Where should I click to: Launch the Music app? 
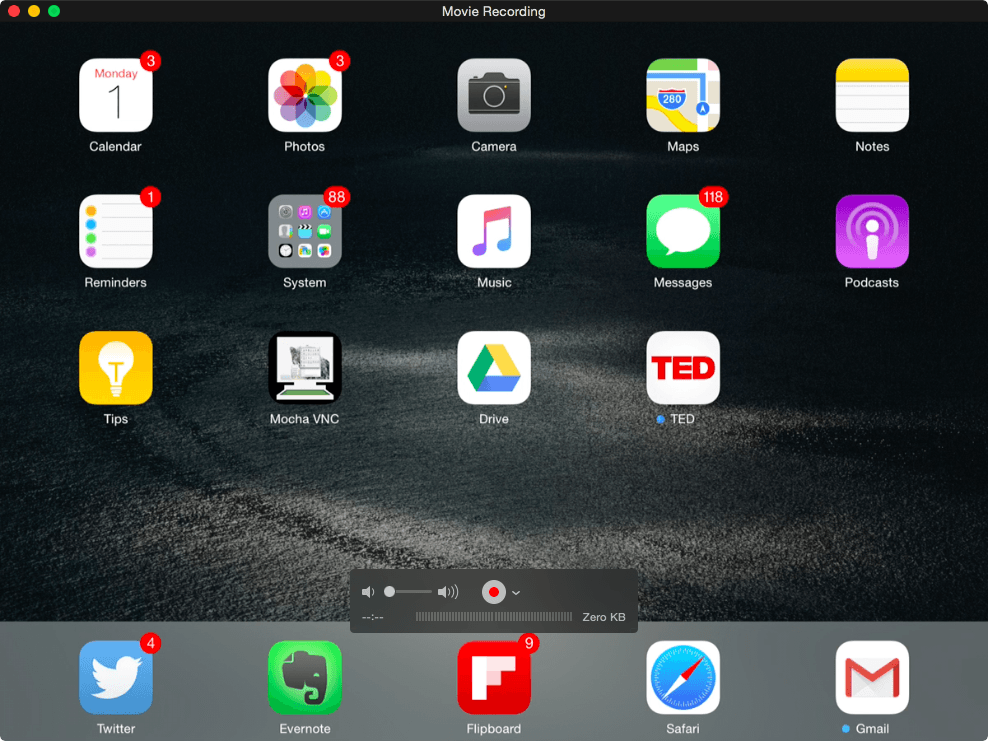point(494,231)
